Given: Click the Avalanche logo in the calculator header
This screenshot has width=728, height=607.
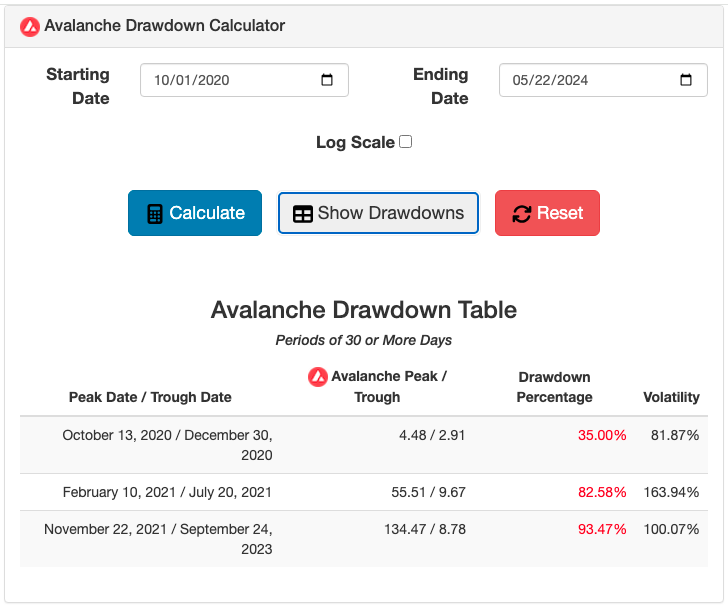Looking at the screenshot, I should (30, 26).
